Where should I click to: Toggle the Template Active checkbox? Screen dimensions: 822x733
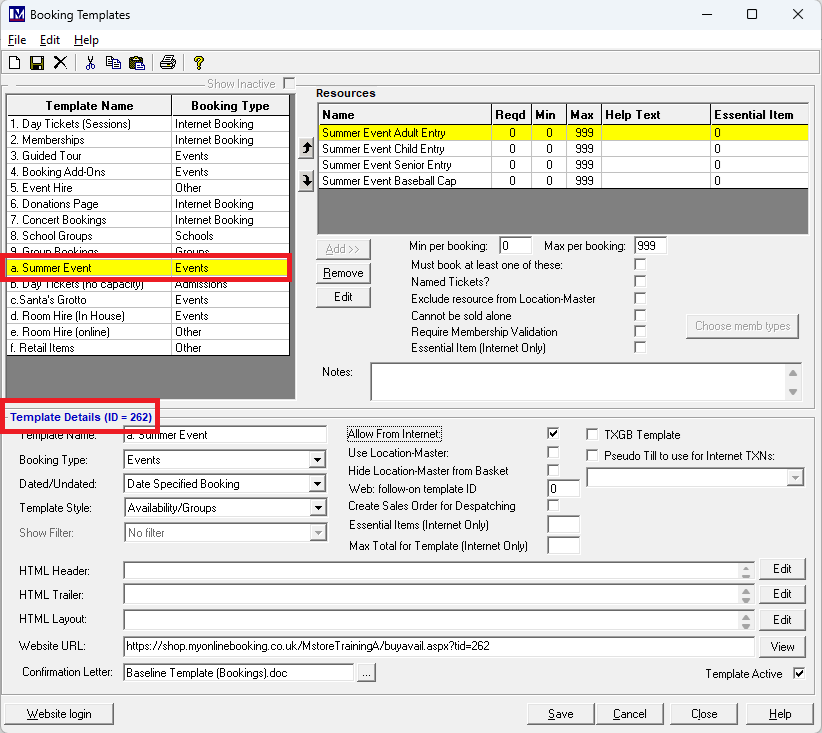click(798, 674)
